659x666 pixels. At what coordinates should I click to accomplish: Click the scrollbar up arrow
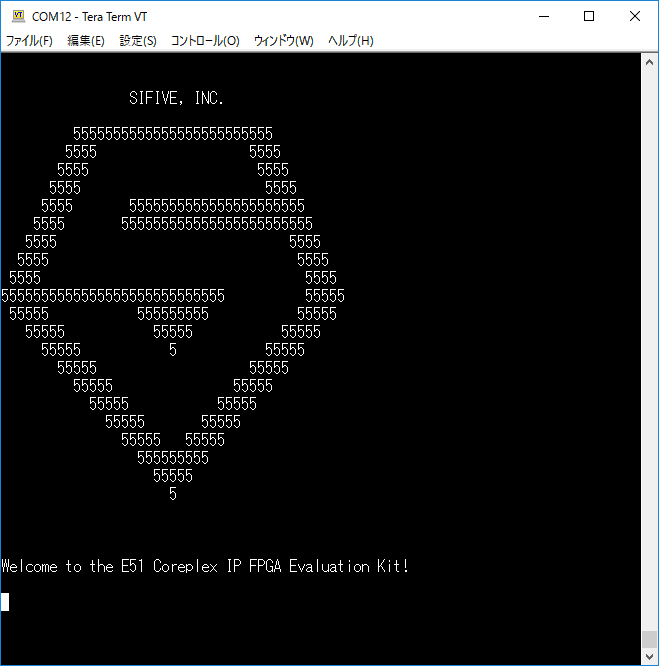(649, 62)
